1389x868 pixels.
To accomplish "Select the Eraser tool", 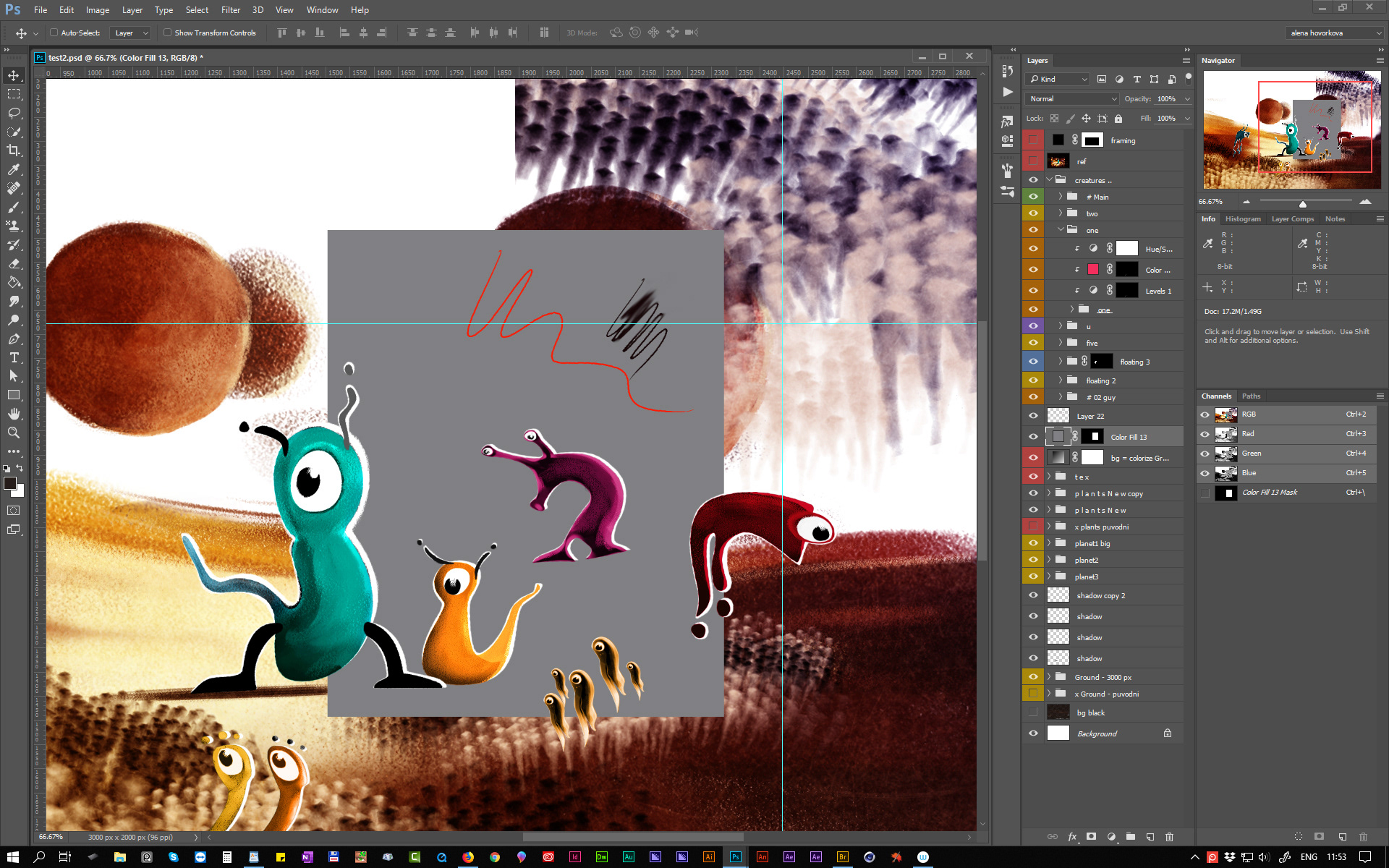I will pyautogui.click(x=14, y=263).
